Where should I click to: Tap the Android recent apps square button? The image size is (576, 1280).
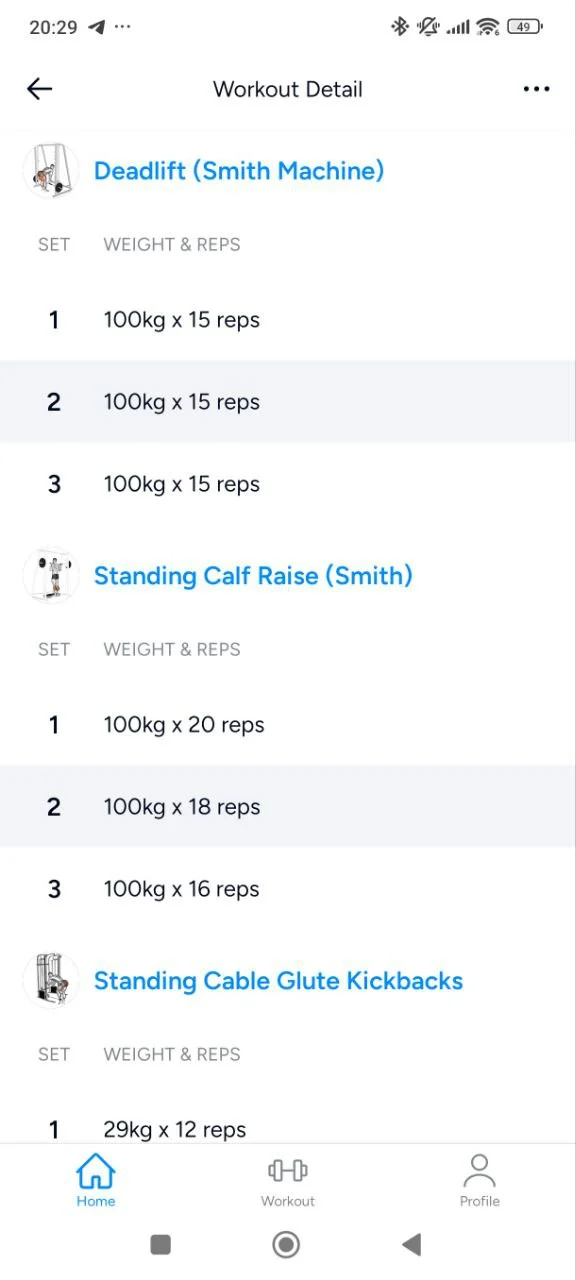[160, 1244]
